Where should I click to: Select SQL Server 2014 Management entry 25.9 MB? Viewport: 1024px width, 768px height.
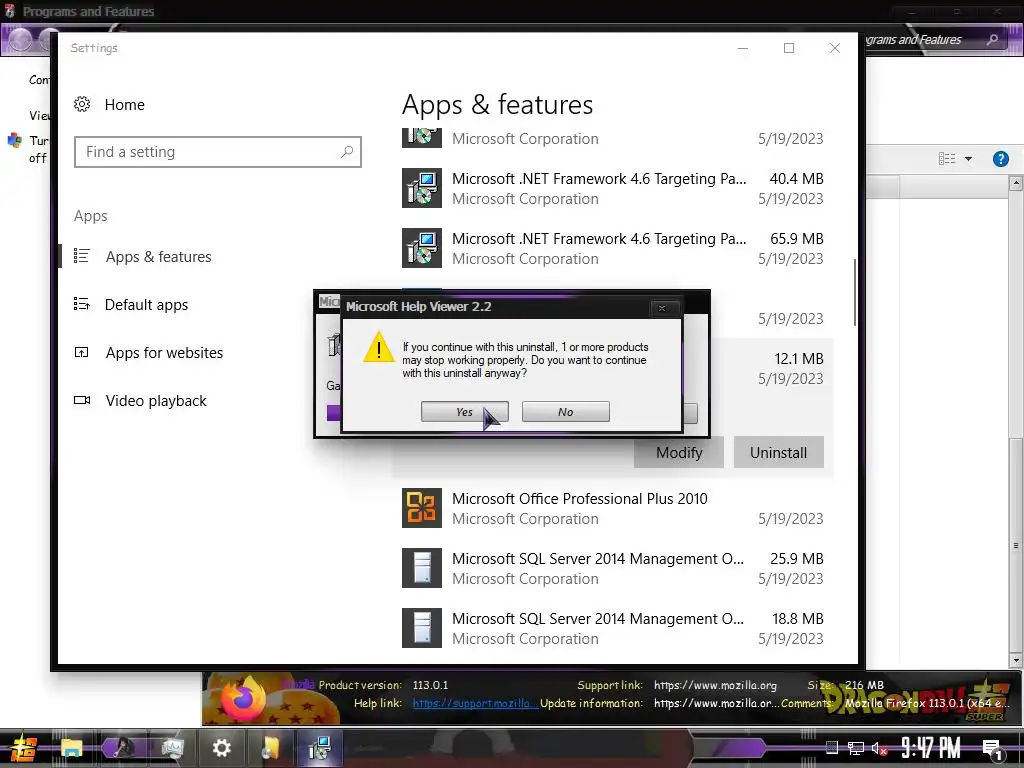click(613, 569)
